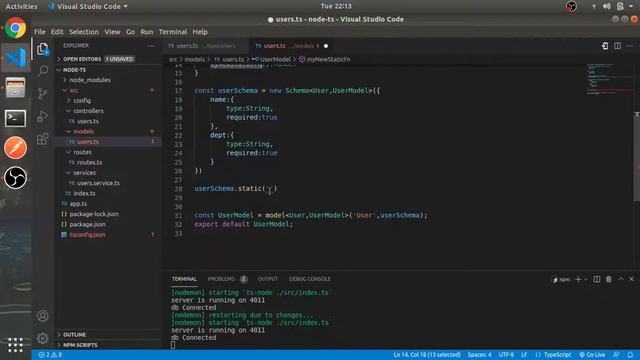The image size is (640, 360).
Task: Open Explorer panel More Actions ellipsis
Action: (x=151, y=46)
